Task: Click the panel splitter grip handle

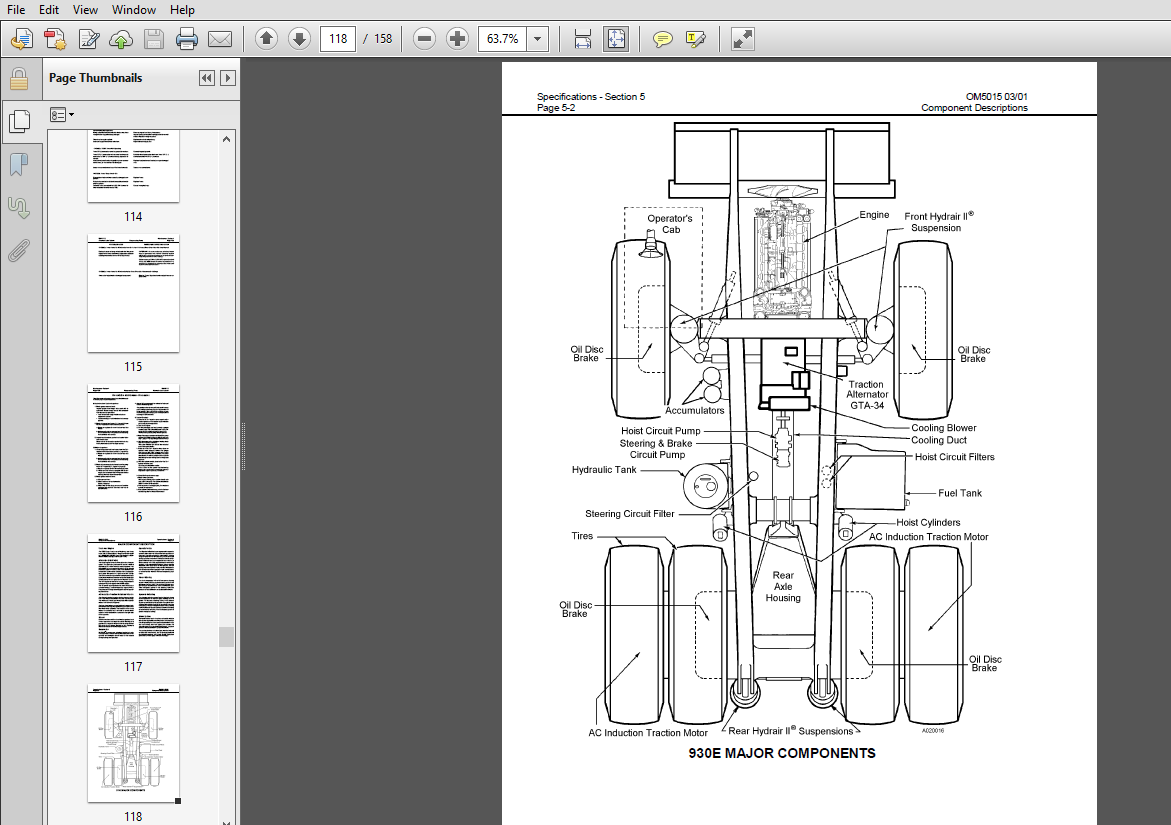Action: point(243,446)
